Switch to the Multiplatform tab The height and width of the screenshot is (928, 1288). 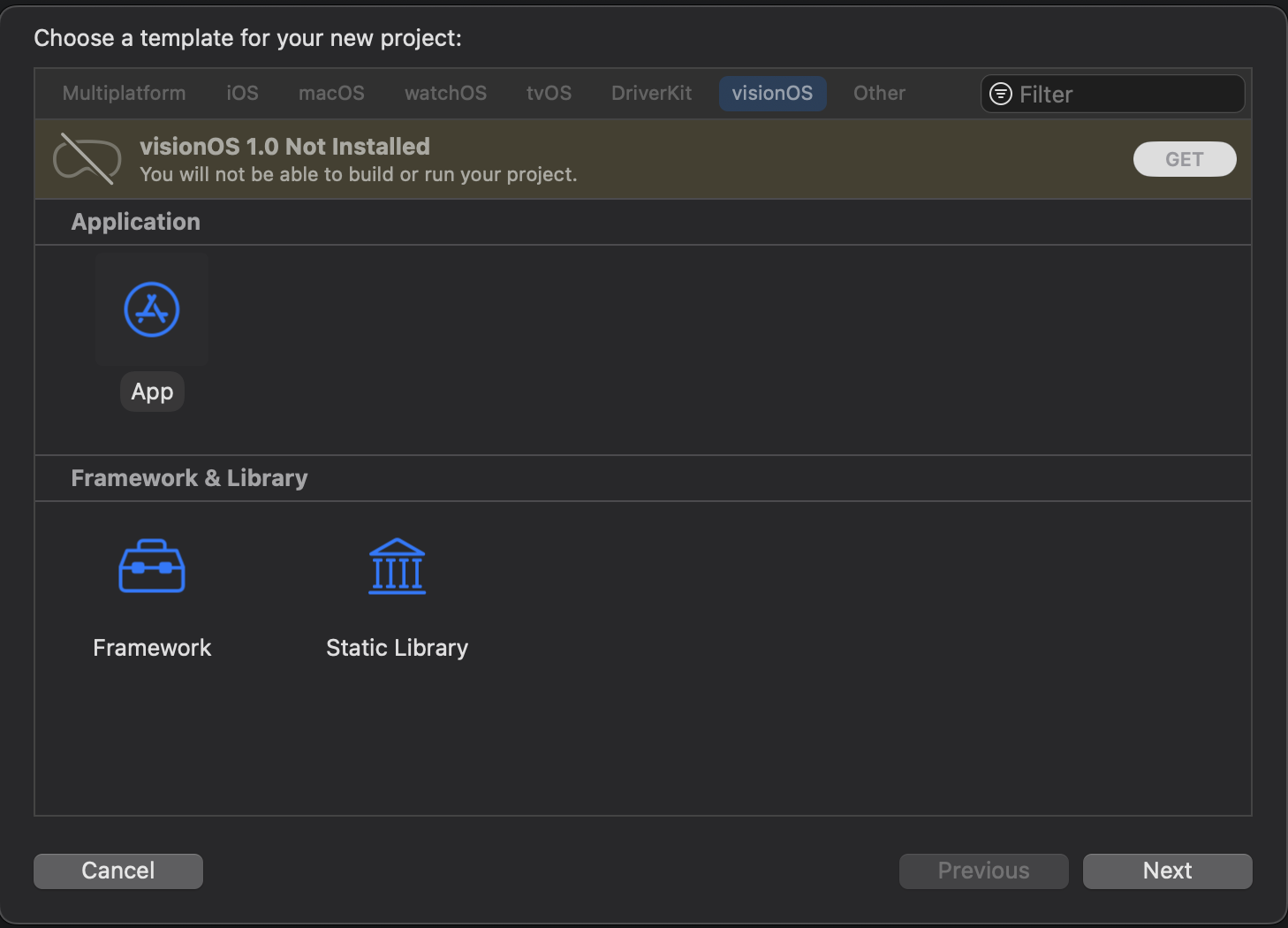125,93
